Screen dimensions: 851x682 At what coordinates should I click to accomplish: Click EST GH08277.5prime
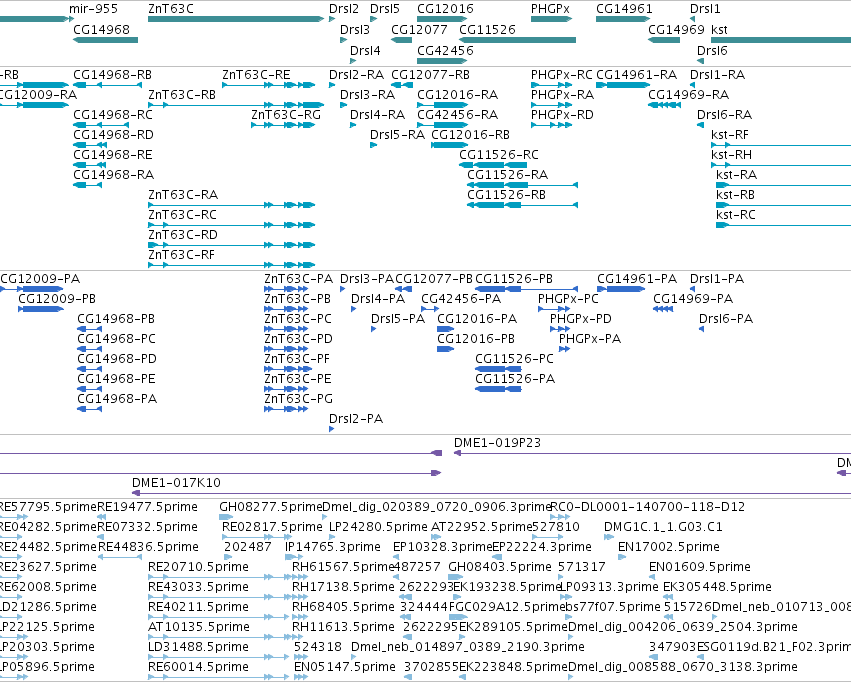[x=271, y=506]
